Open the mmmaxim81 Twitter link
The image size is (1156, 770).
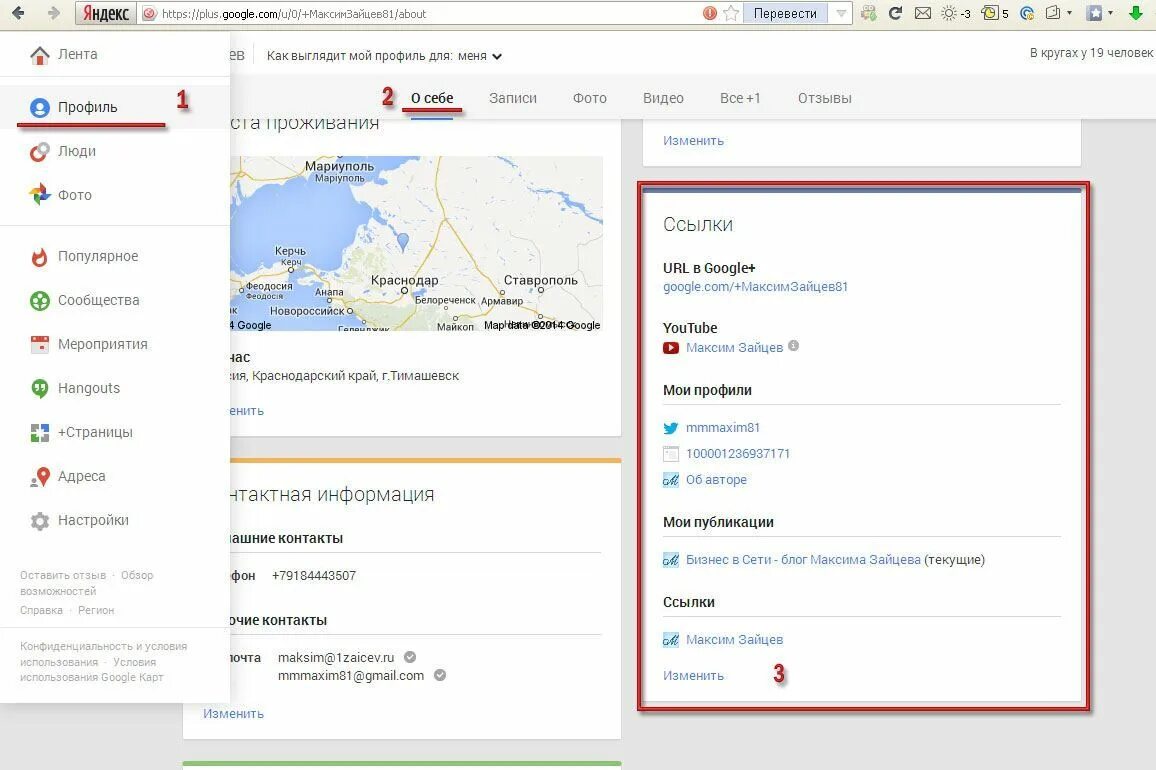pyautogui.click(x=722, y=428)
